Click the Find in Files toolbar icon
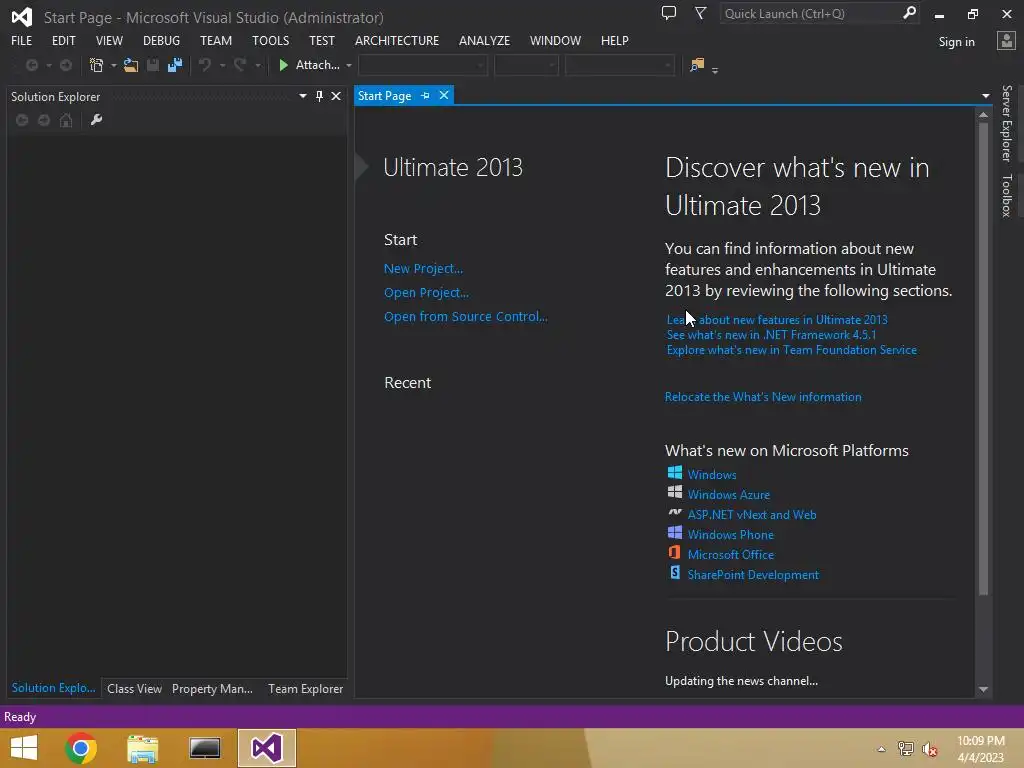Screen dimensions: 1024x768 click(x=697, y=65)
